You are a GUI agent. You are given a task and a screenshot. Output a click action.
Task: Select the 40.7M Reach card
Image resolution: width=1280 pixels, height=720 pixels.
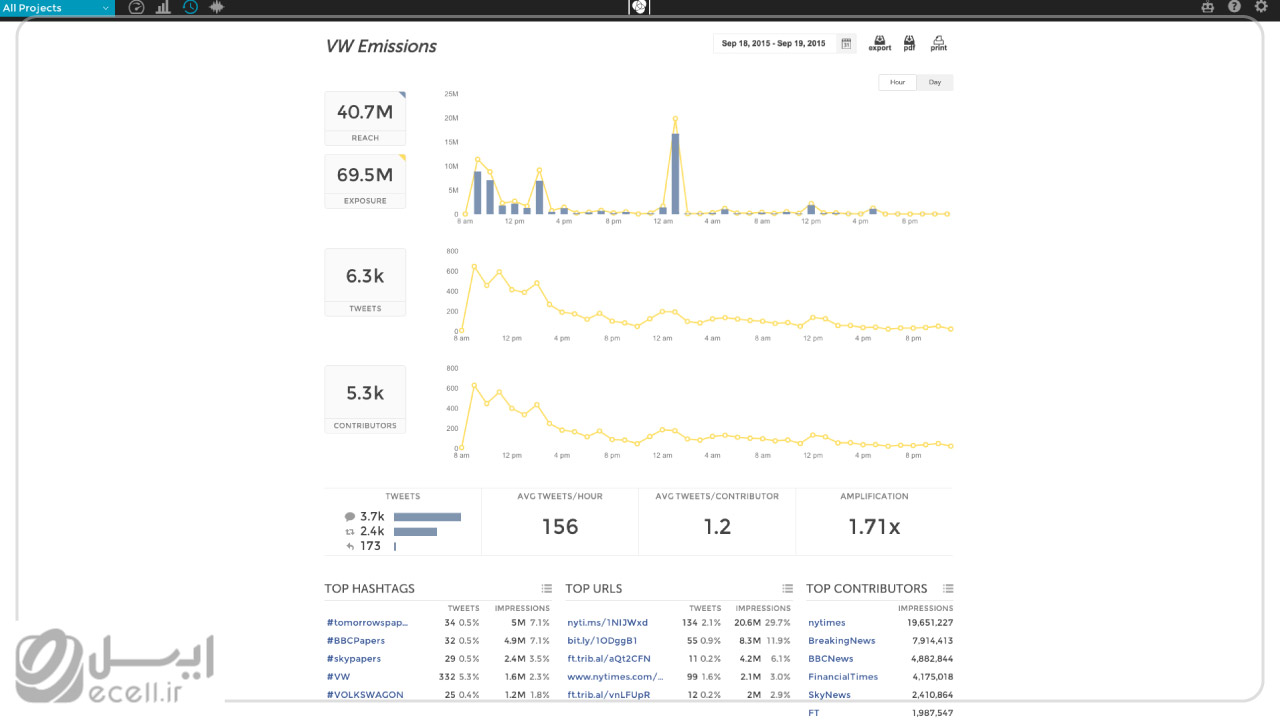365,119
